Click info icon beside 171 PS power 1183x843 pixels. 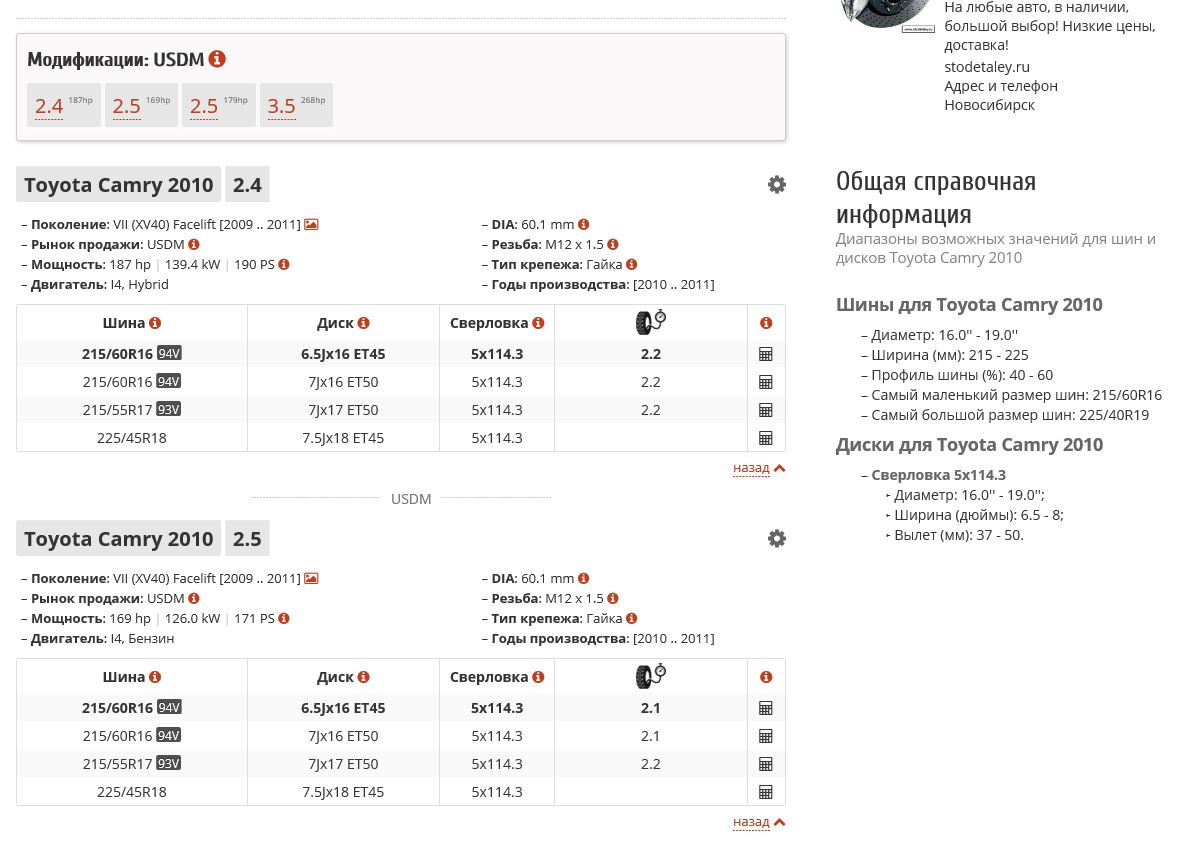click(x=284, y=618)
